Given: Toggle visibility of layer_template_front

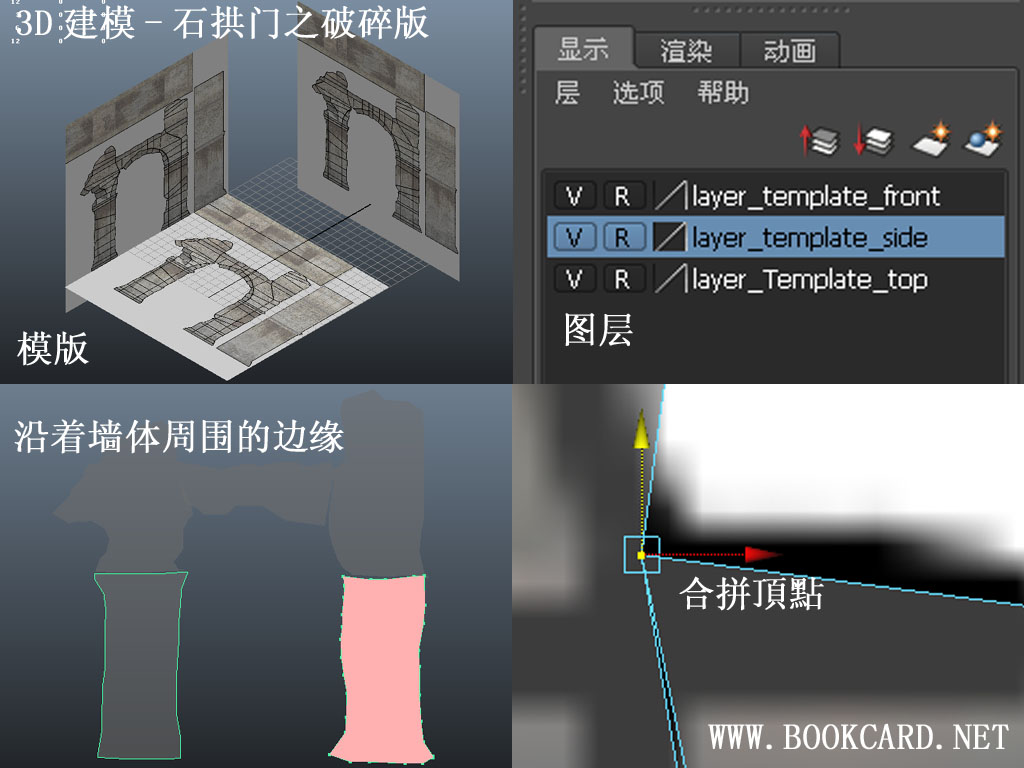Looking at the screenshot, I should tap(575, 196).
